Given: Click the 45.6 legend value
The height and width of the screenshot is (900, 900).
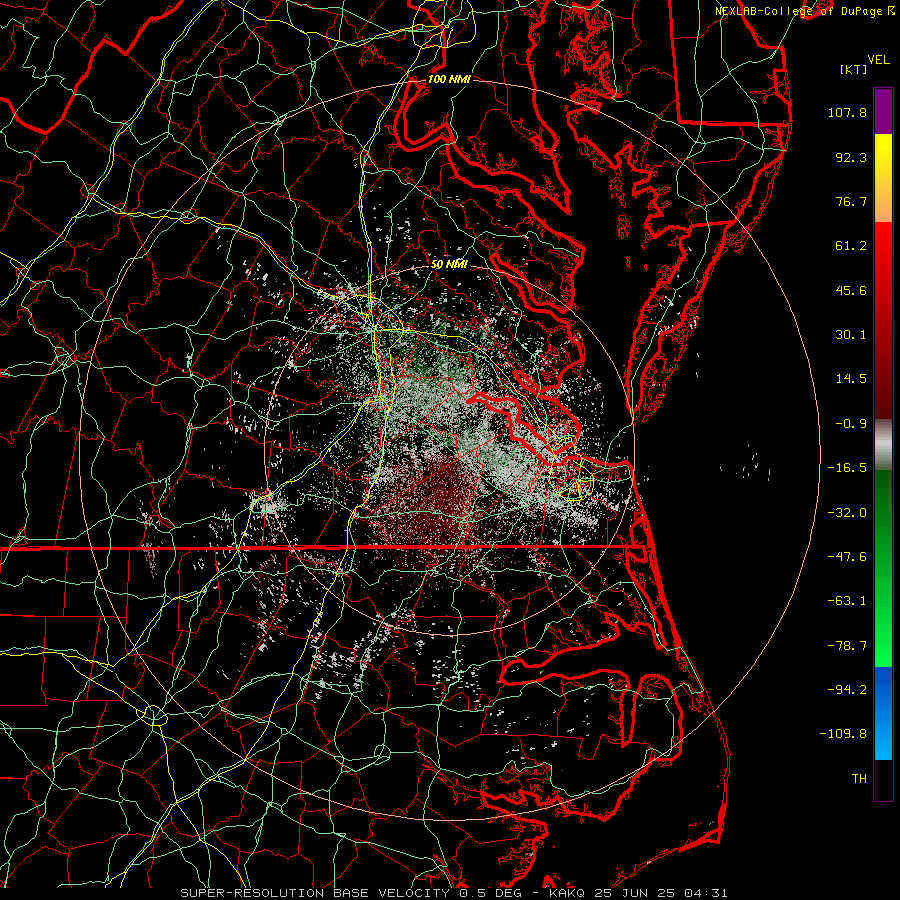Looking at the screenshot, I should (x=851, y=290).
